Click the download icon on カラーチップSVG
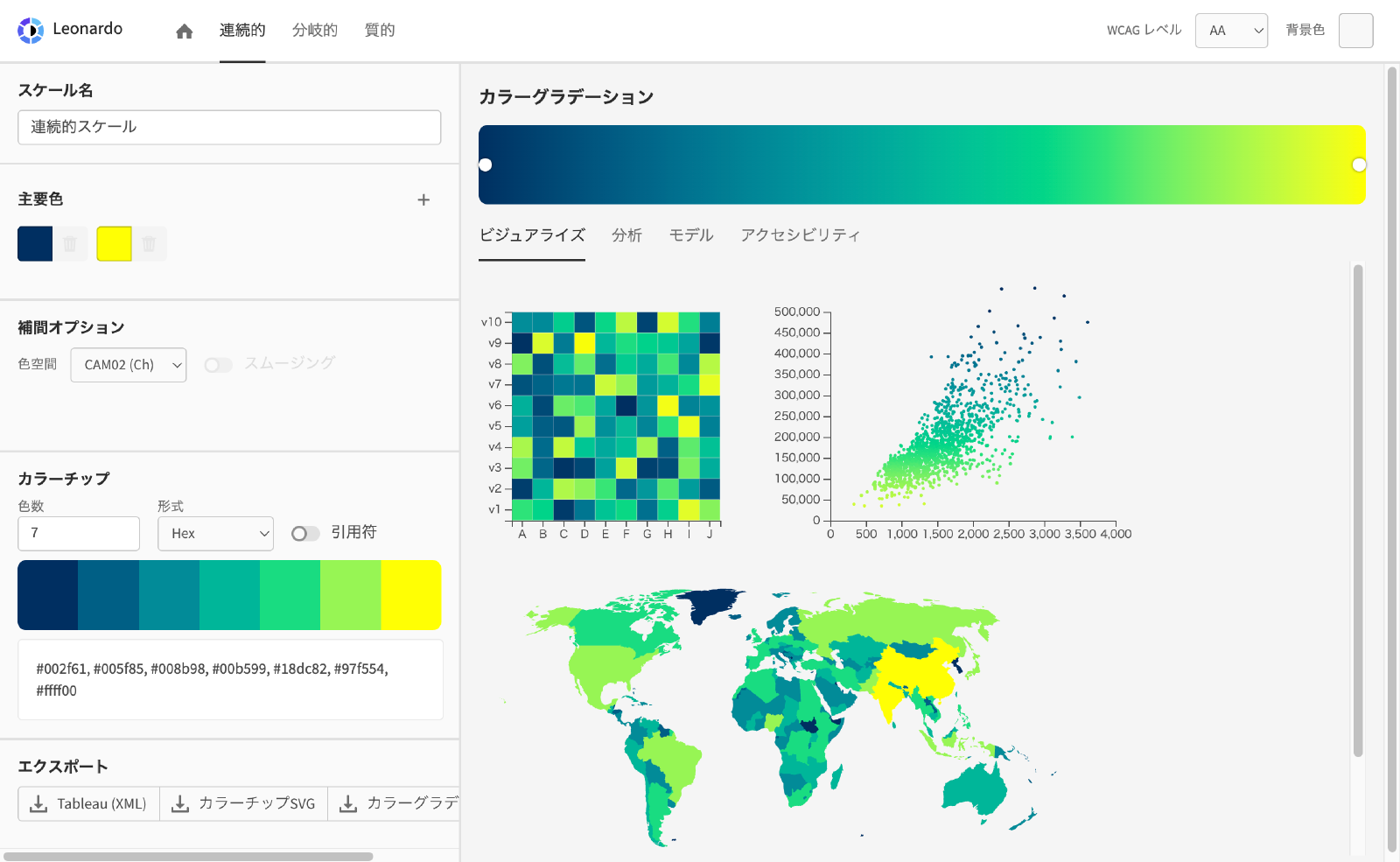This screenshot has height=862, width=1400. 180,802
